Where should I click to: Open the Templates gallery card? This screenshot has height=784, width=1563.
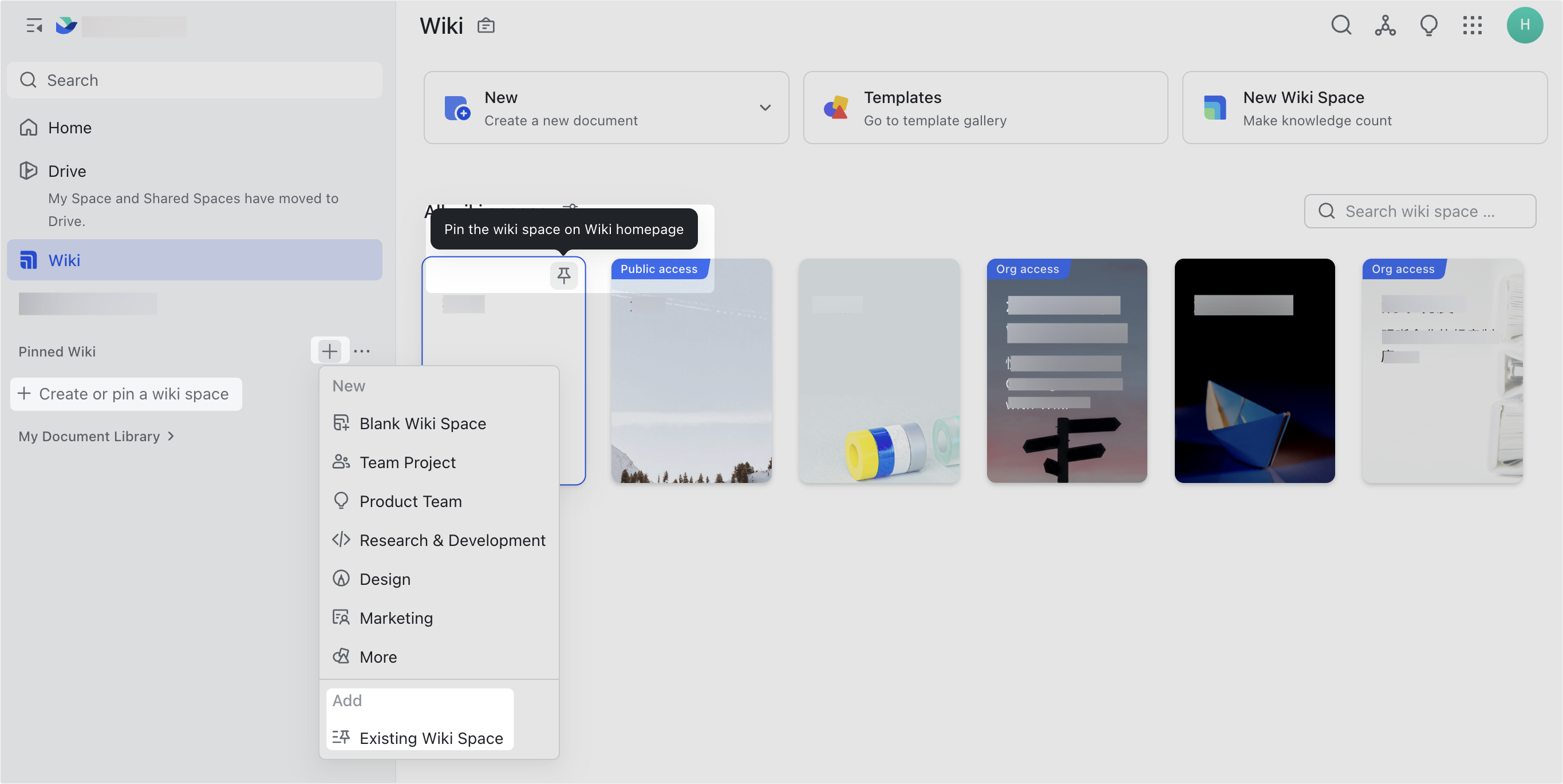[985, 108]
